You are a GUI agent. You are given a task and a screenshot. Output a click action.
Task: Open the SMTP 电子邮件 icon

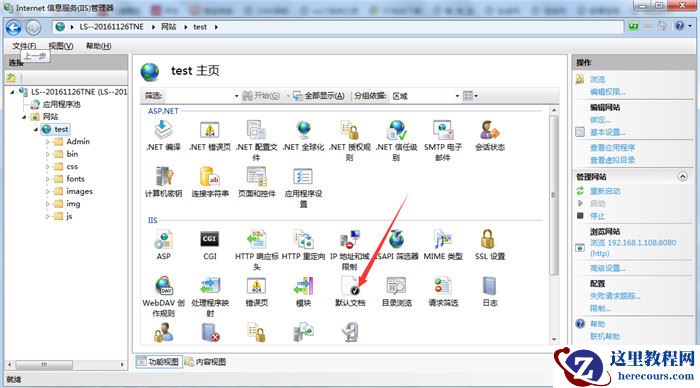coord(443,131)
